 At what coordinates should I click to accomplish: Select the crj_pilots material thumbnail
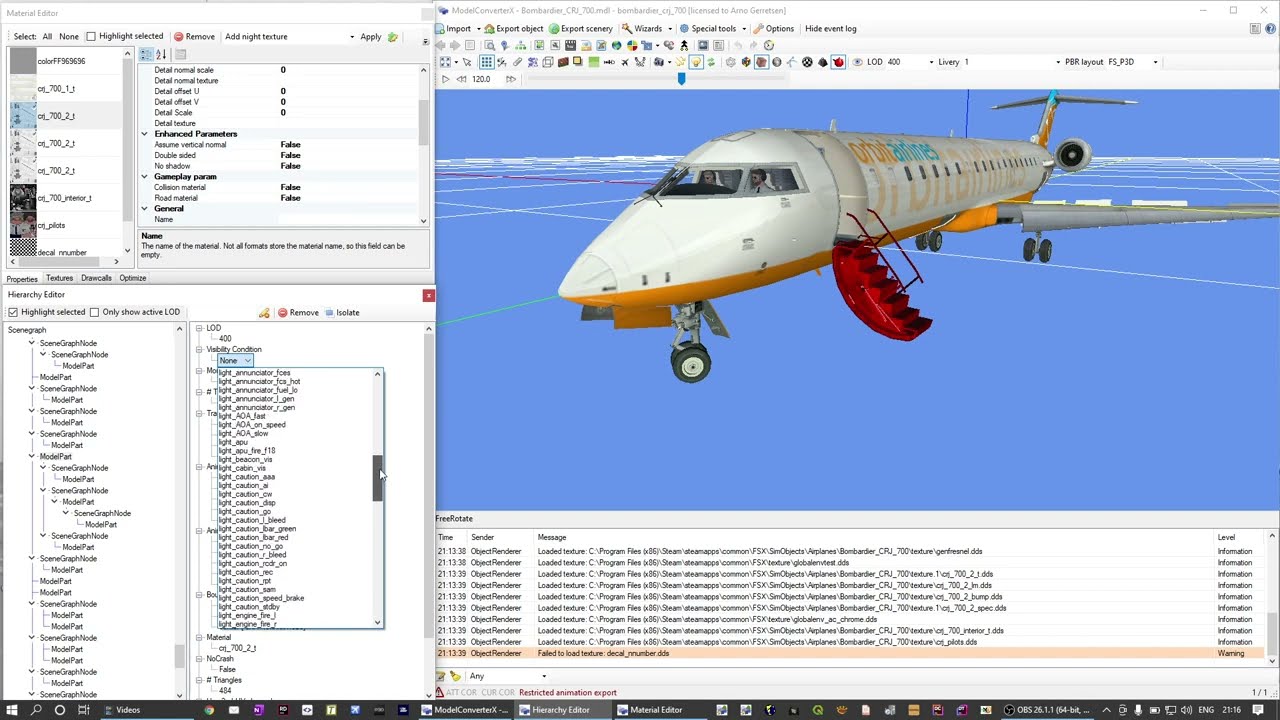23,225
